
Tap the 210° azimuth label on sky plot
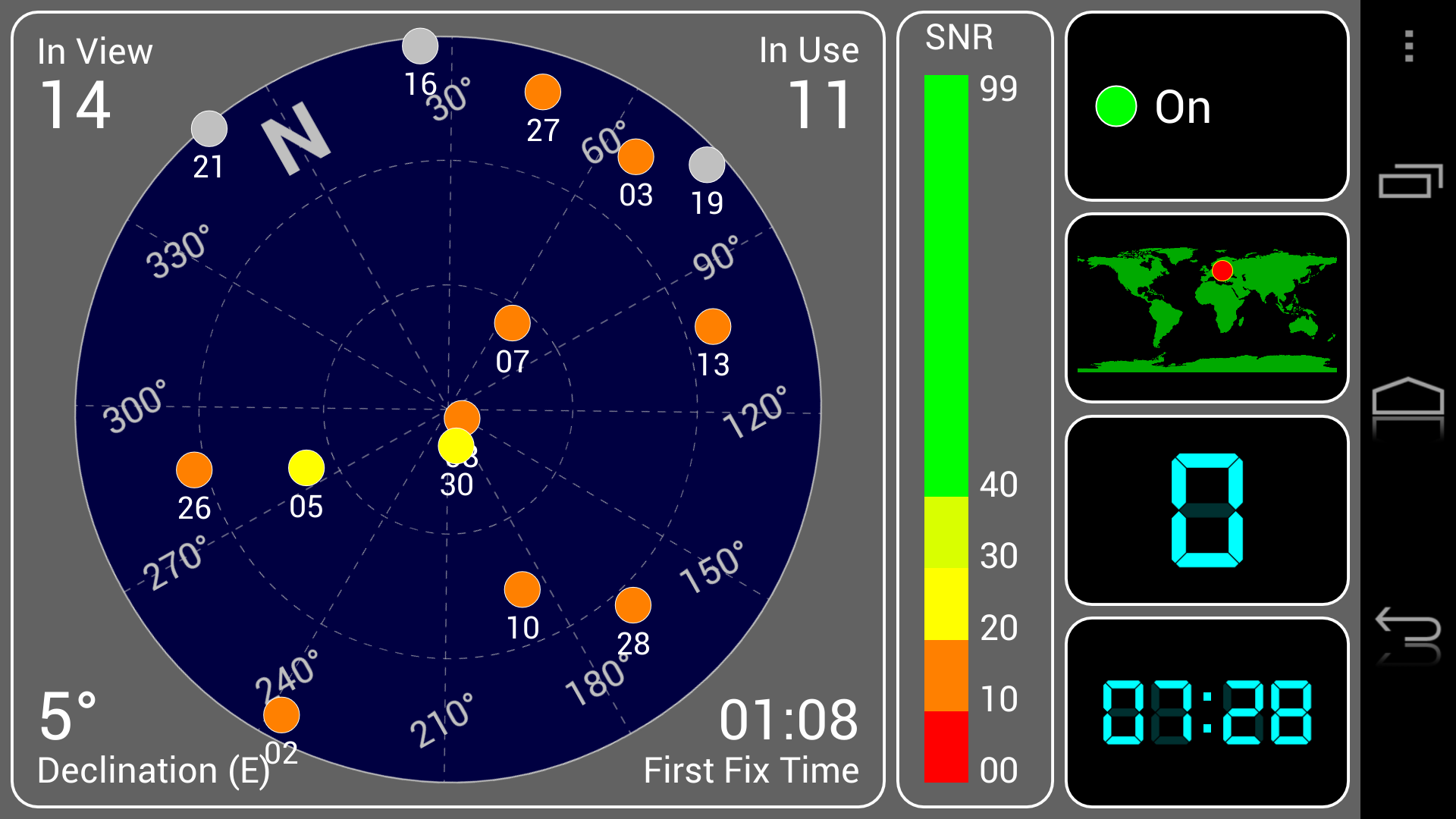click(442, 720)
